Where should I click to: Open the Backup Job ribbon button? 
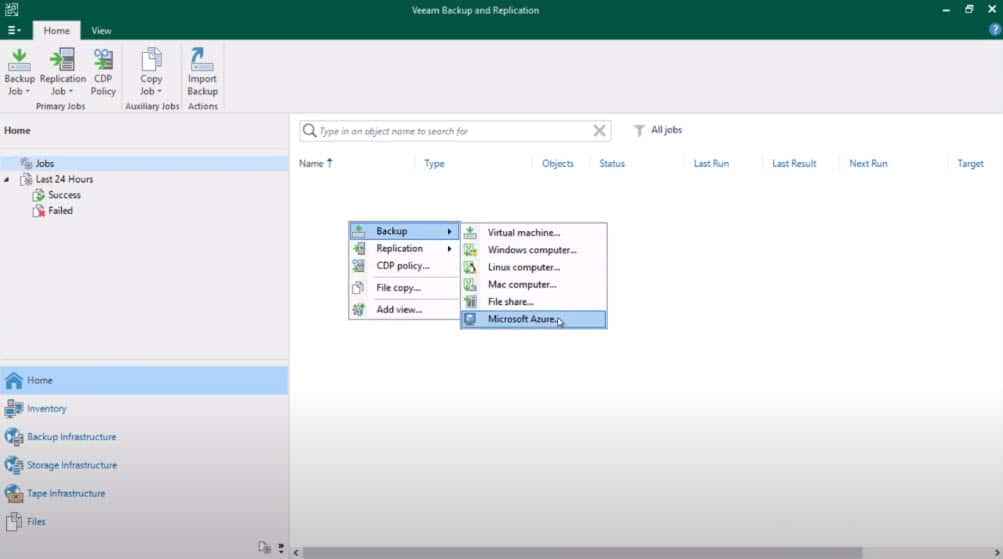click(19, 72)
